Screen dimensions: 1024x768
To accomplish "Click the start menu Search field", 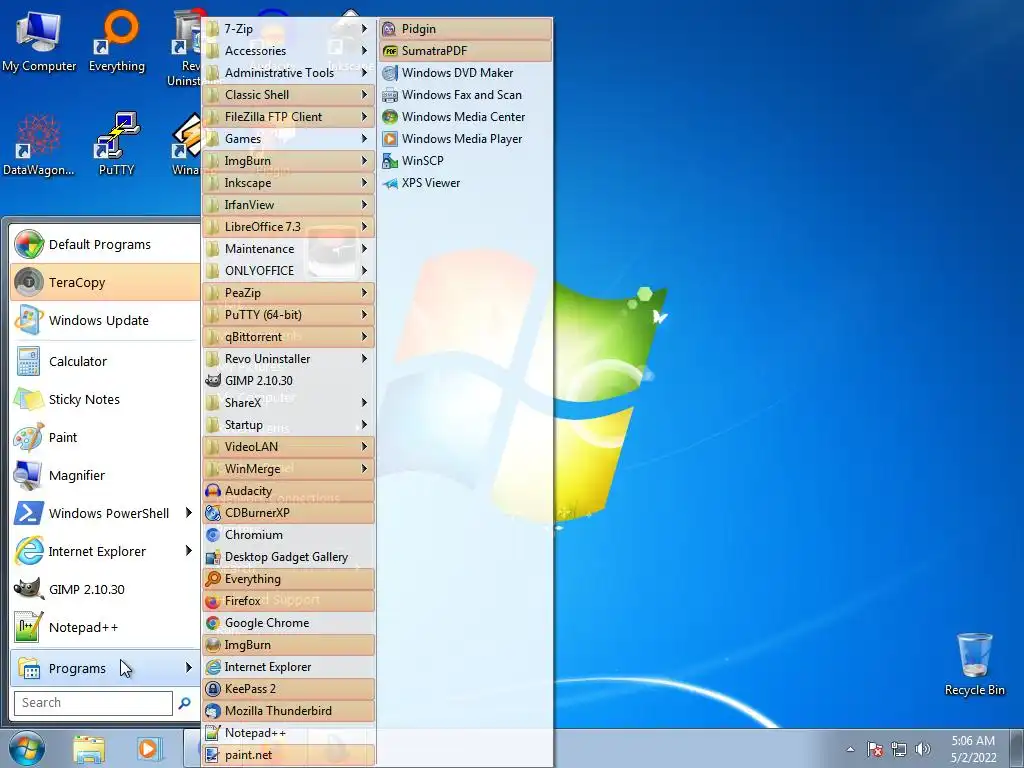I will click(x=93, y=703).
